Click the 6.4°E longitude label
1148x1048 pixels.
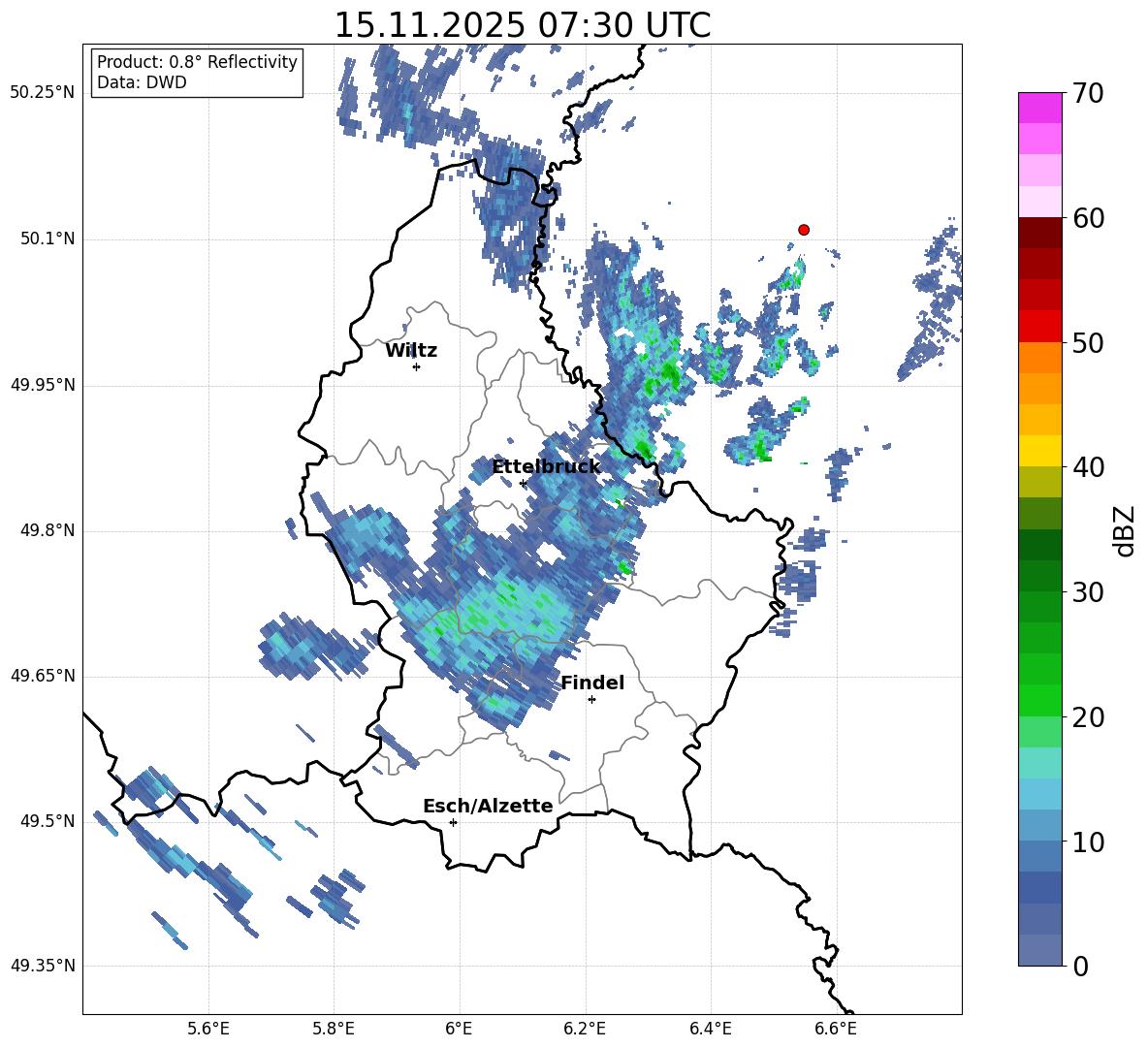coord(710,1029)
